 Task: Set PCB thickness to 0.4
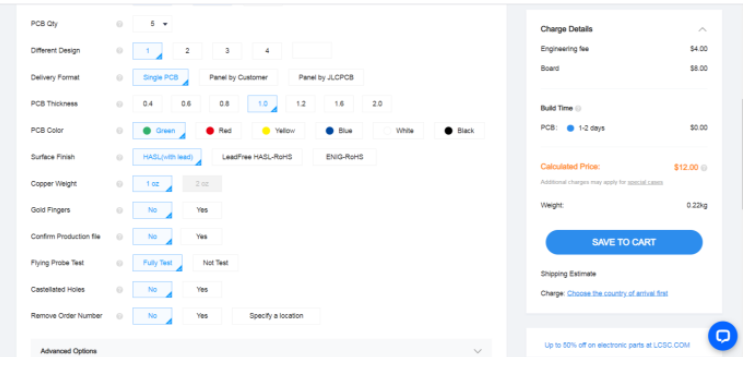(x=147, y=104)
